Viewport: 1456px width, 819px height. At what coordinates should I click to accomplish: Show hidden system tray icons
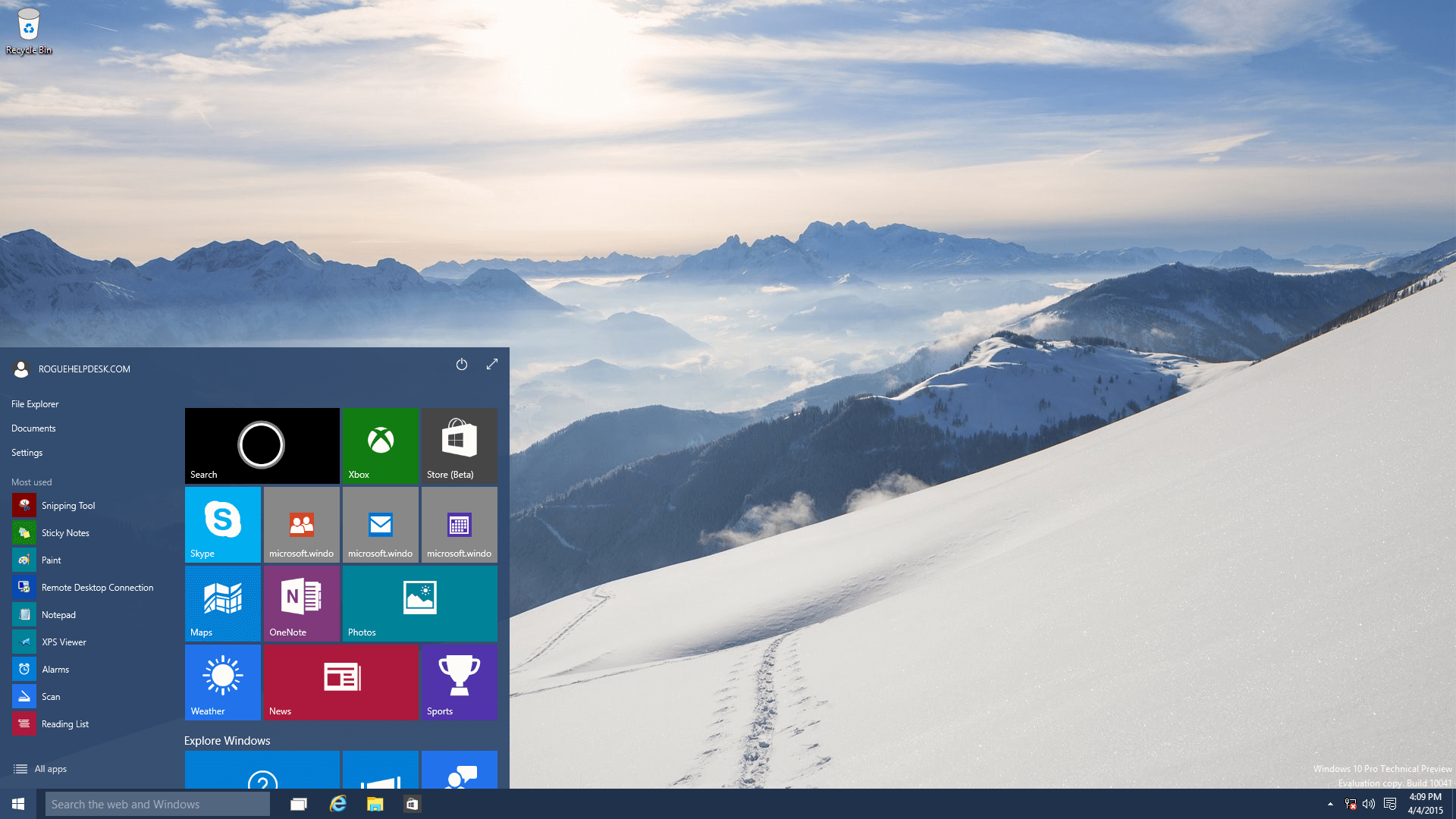click(1330, 804)
